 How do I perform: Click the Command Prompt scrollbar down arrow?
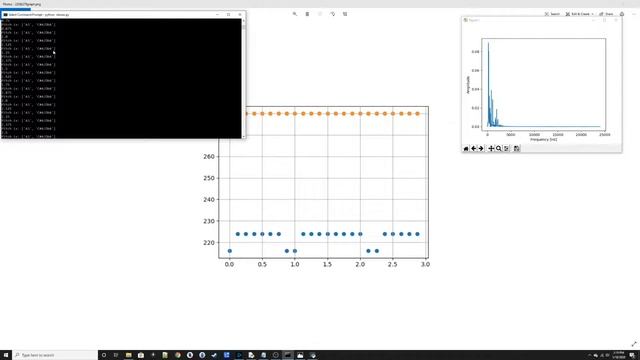pyautogui.click(x=244, y=136)
